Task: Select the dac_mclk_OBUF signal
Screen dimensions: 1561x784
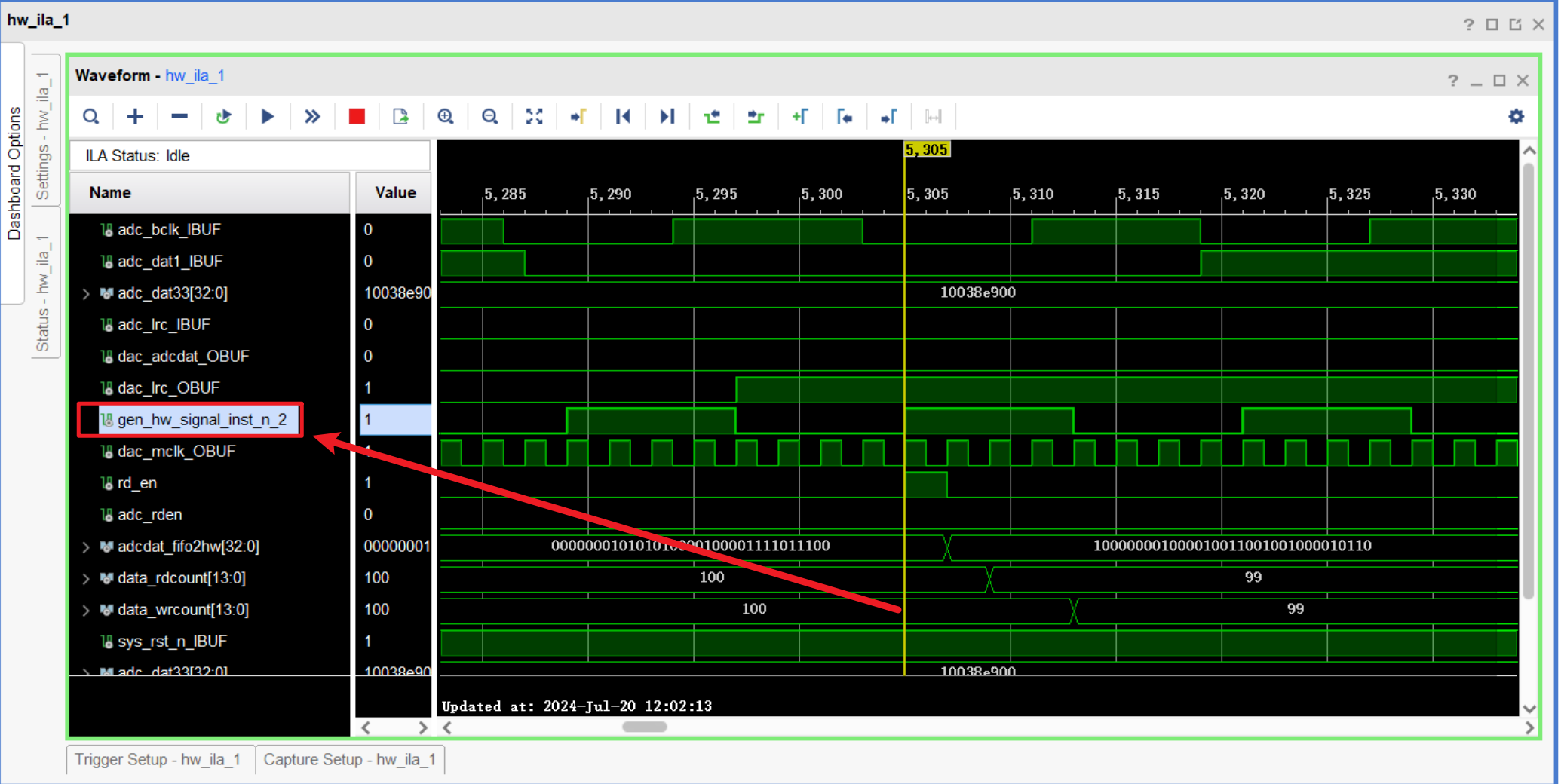Action: coord(176,452)
